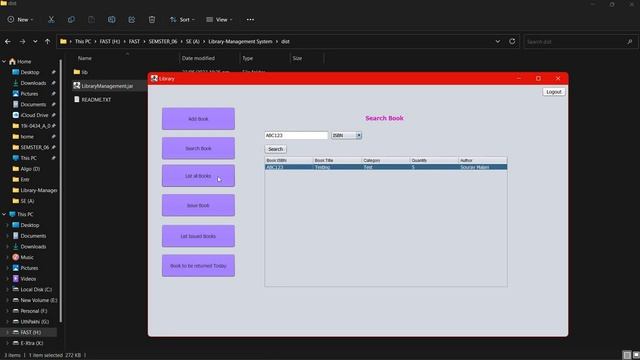The width and height of the screenshot is (640, 360).
Task: Click List all Books button
Action: tap(198, 176)
